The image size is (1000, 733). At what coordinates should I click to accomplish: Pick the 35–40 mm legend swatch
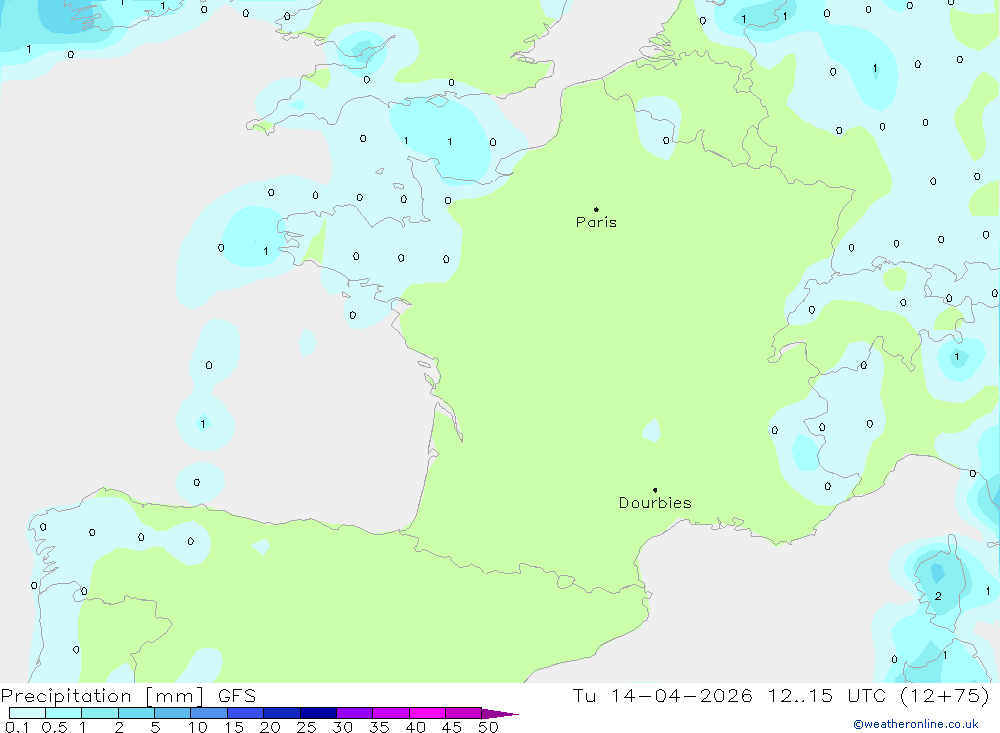pos(391,713)
